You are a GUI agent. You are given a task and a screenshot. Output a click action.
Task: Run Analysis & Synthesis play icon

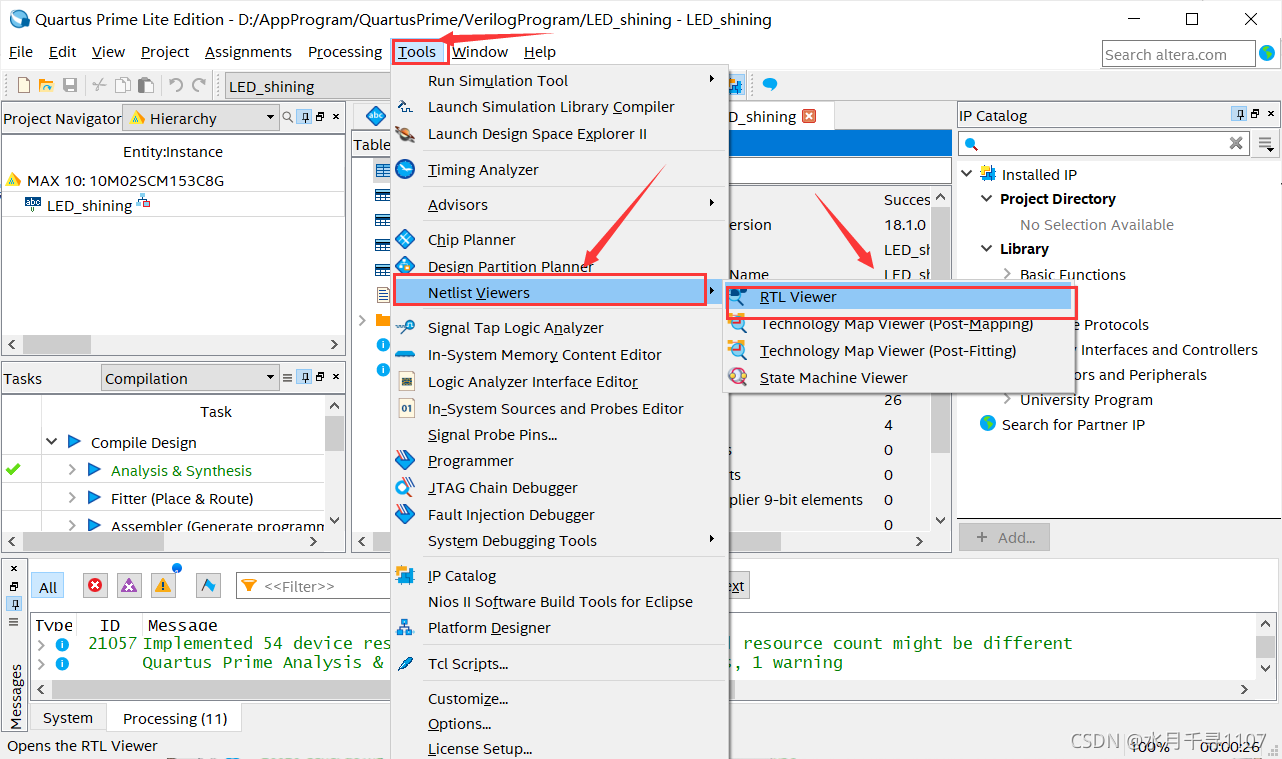click(94, 470)
